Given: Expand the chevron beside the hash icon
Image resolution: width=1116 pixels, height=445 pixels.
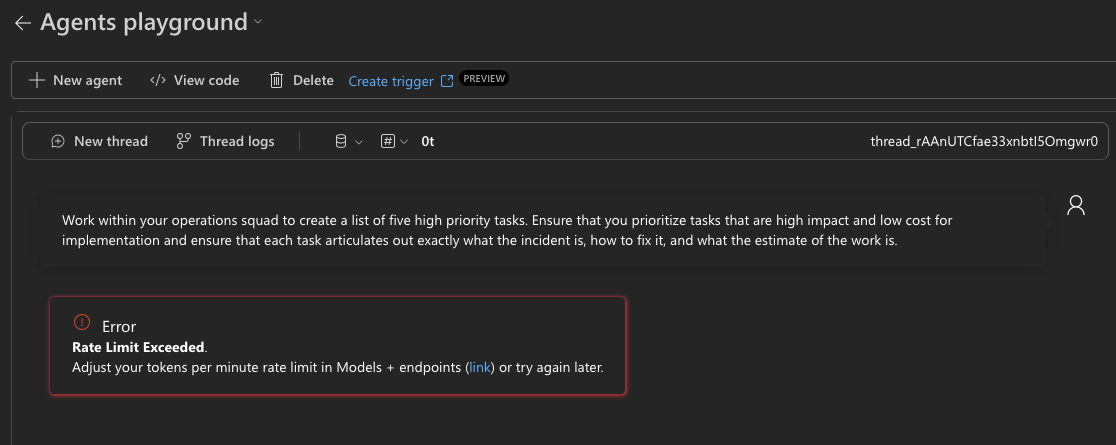Looking at the screenshot, I should 404,142.
